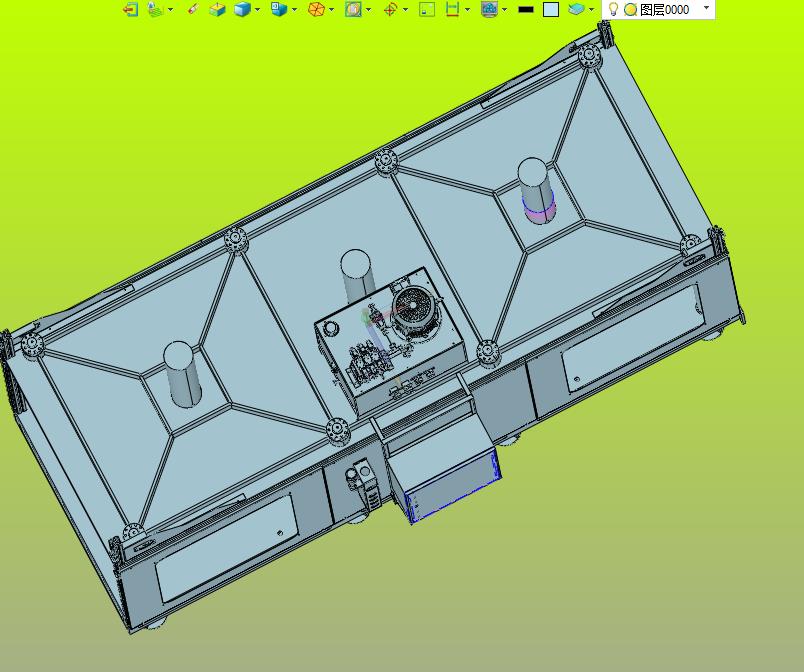
Task: Select the pencil eraser tool icon
Action: click(x=193, y=9)
